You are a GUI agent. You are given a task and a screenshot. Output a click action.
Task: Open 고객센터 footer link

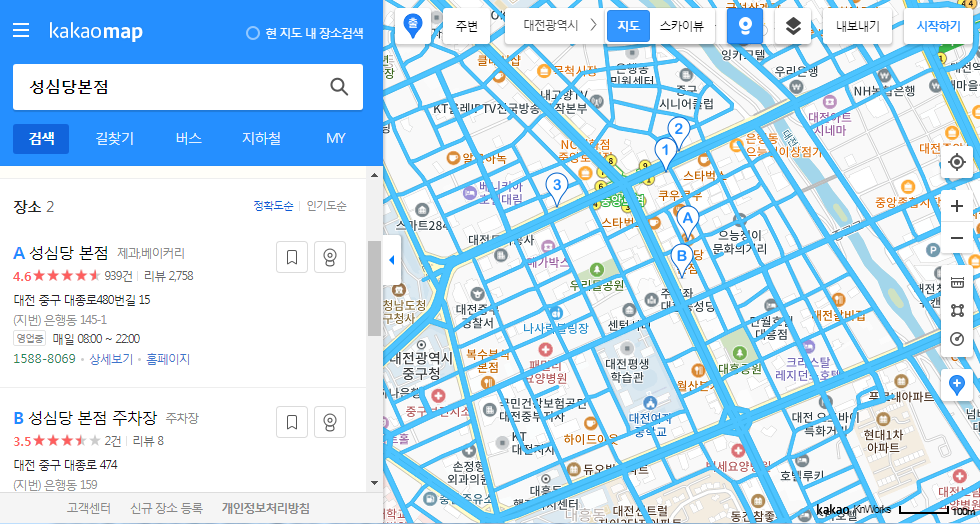[89, 508]
